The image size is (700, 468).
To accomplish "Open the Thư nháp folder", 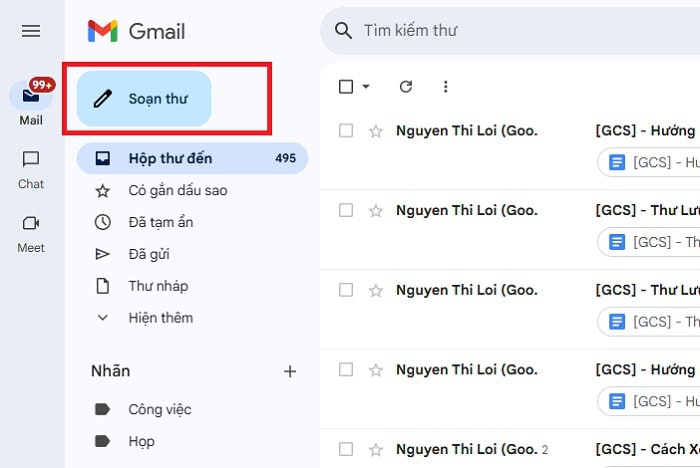I will (x=158, y=286).
